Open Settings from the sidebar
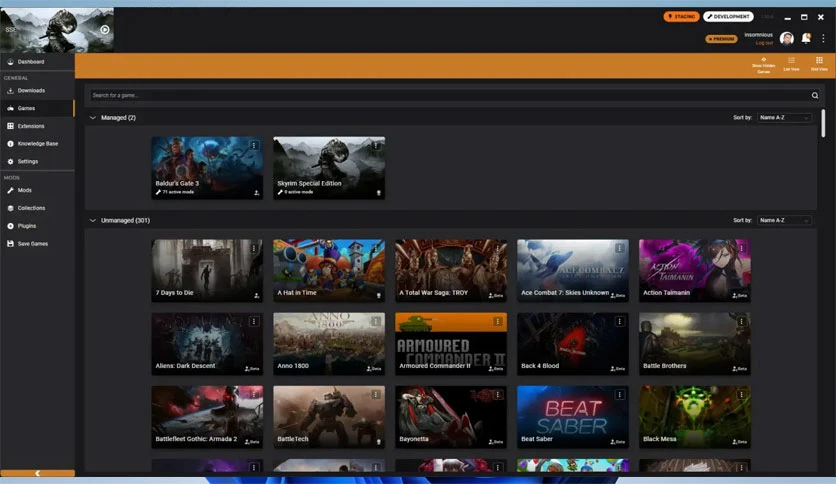 coord(28,162)
